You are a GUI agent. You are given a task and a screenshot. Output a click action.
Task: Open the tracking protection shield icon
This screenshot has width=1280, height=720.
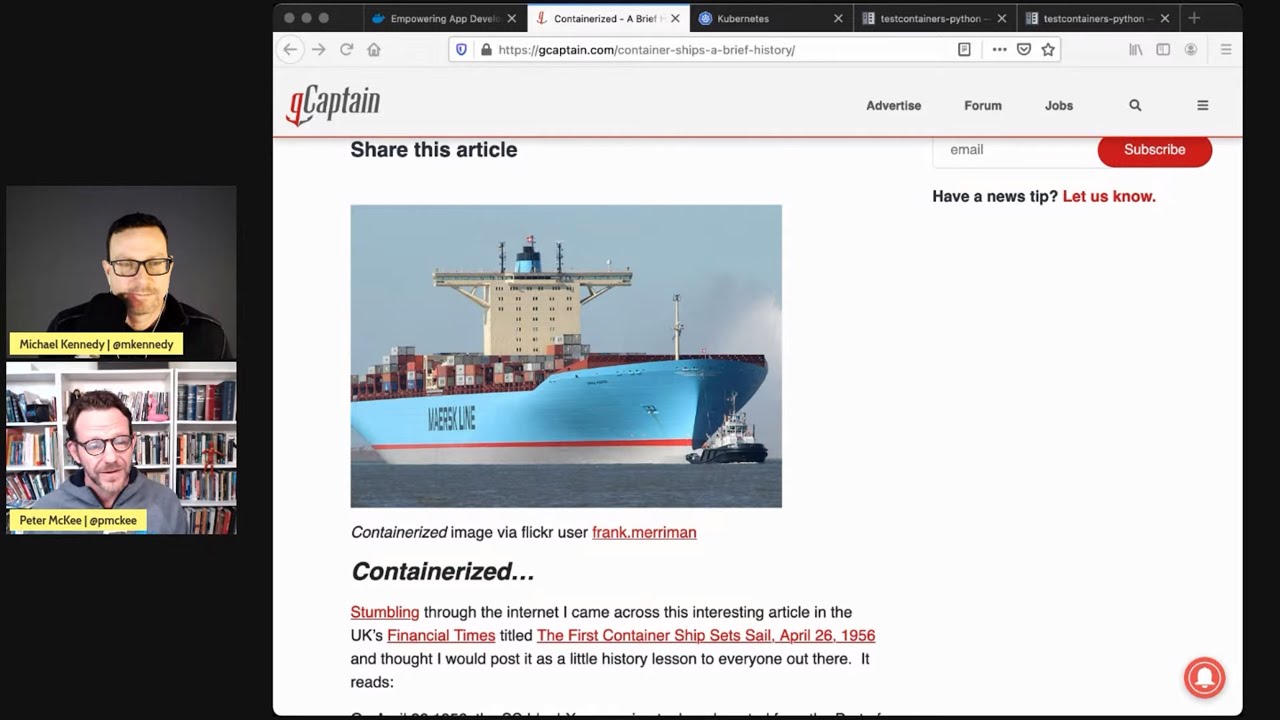point(461,49)
